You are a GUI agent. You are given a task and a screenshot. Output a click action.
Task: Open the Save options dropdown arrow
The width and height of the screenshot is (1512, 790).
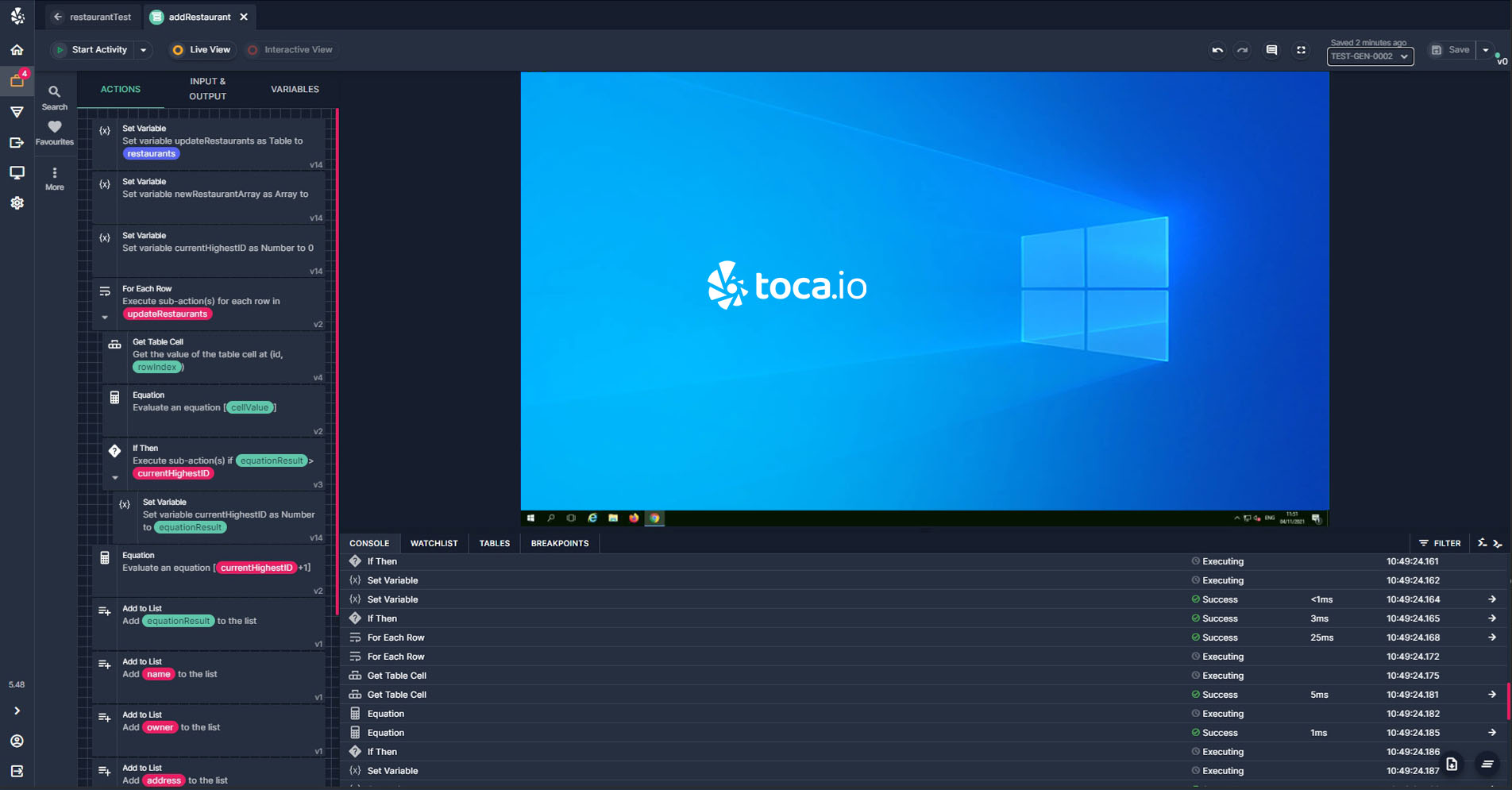[1486, 50]
